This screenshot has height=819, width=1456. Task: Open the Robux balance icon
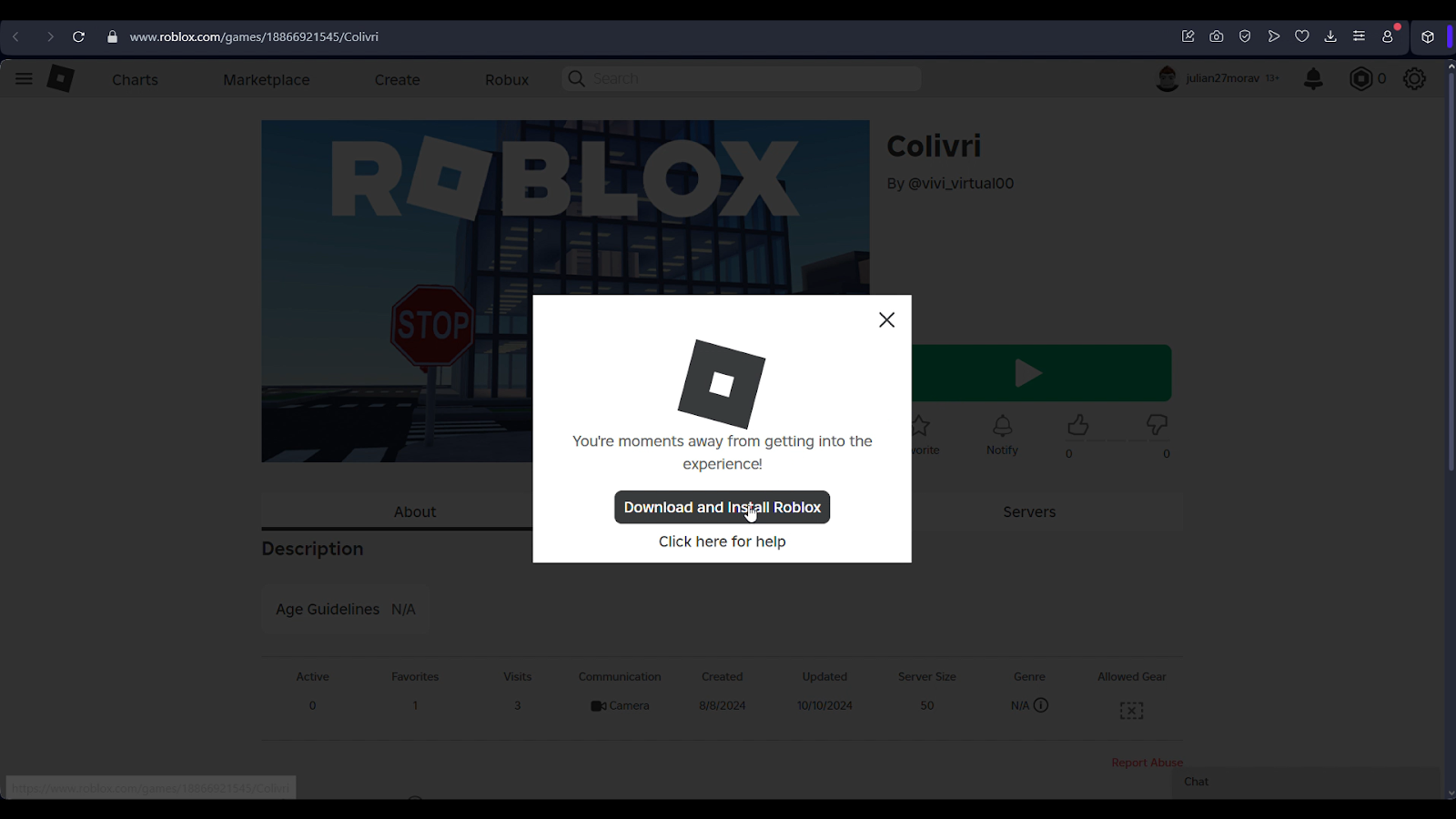1361,78
